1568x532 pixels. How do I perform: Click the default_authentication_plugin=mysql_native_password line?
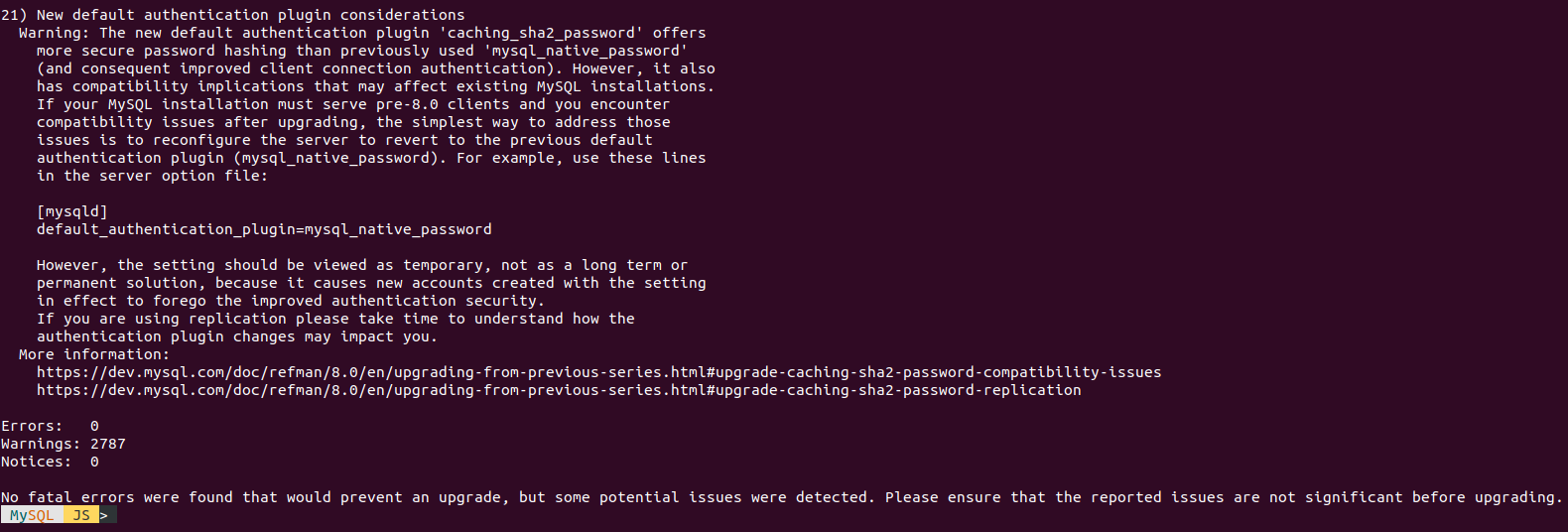coord(264,229)
